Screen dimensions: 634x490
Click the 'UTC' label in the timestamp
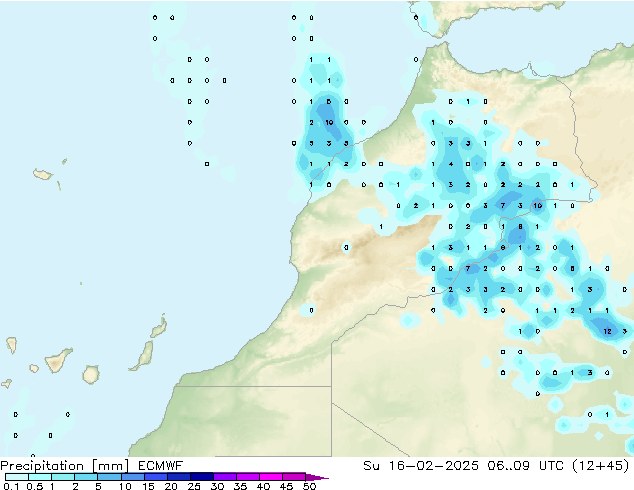click(x=551, y=466)
